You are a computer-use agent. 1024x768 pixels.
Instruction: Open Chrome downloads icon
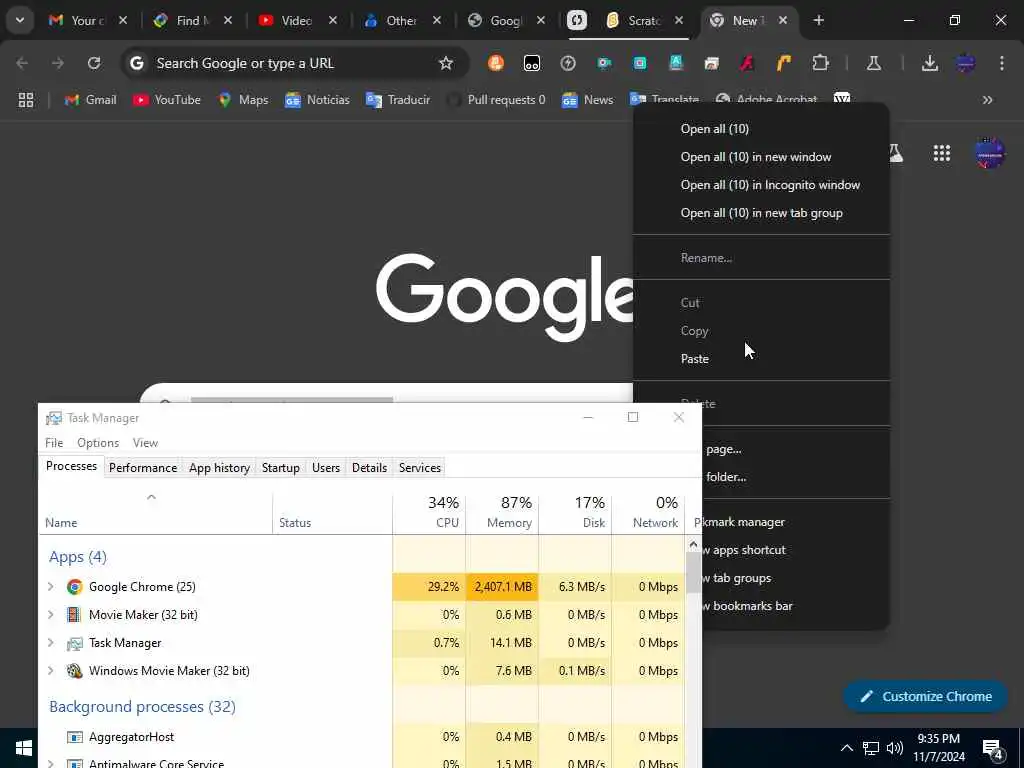pos(929,63)
